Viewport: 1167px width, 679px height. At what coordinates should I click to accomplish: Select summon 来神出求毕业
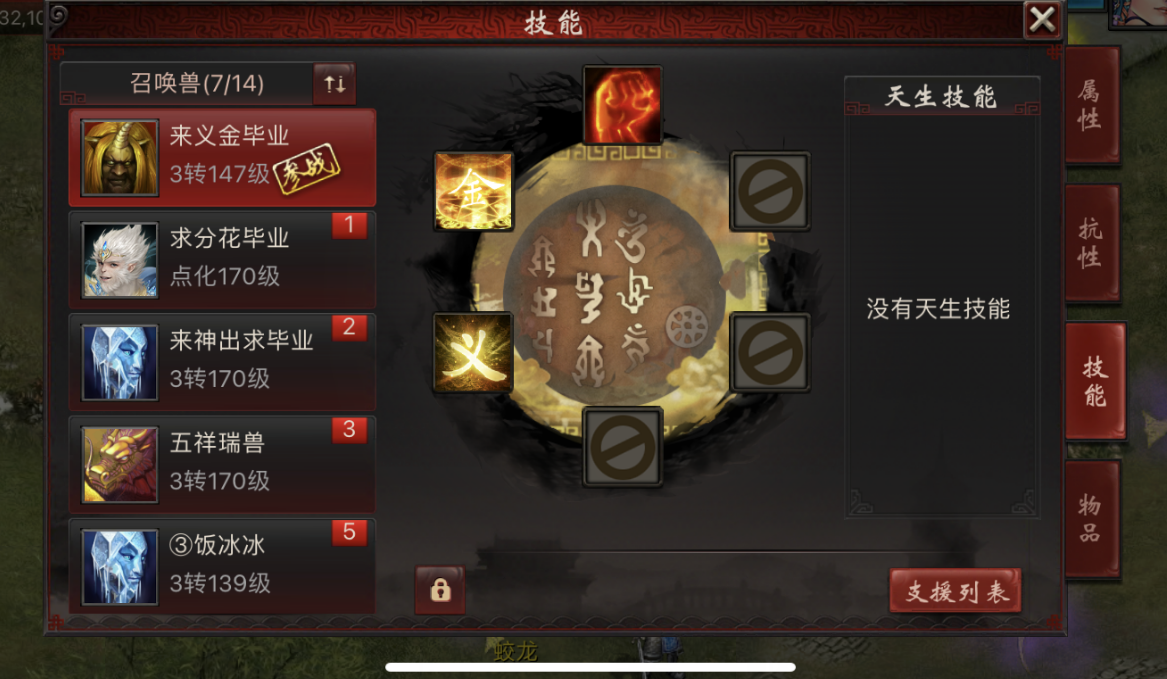(223, 362)
